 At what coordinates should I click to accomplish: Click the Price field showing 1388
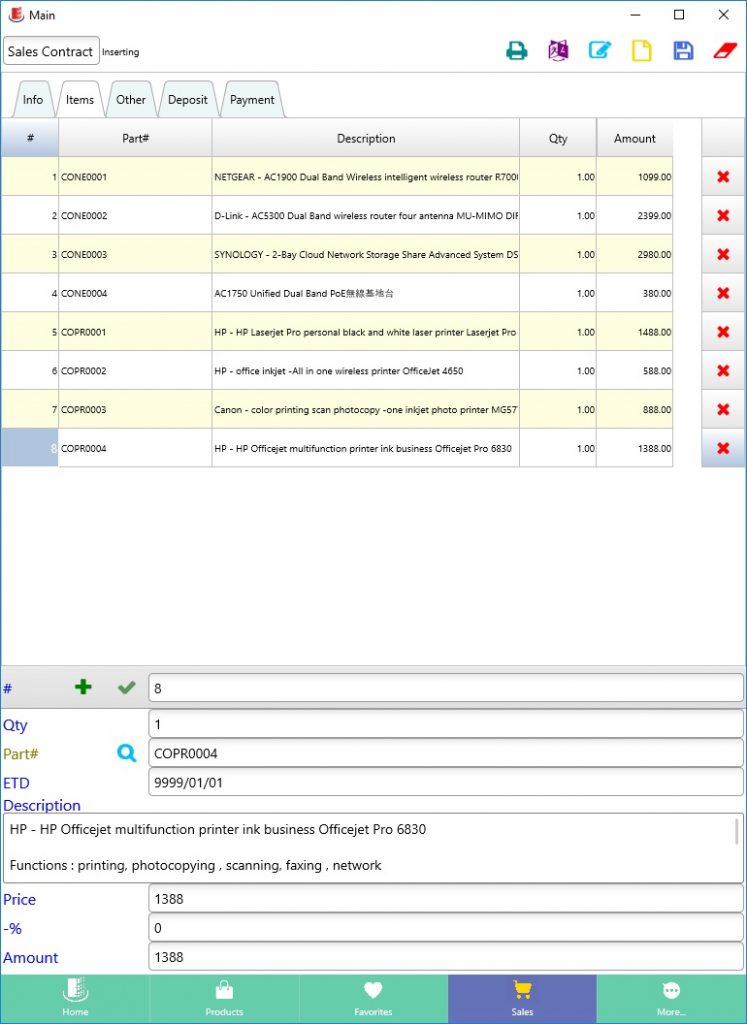click(446, 899)
